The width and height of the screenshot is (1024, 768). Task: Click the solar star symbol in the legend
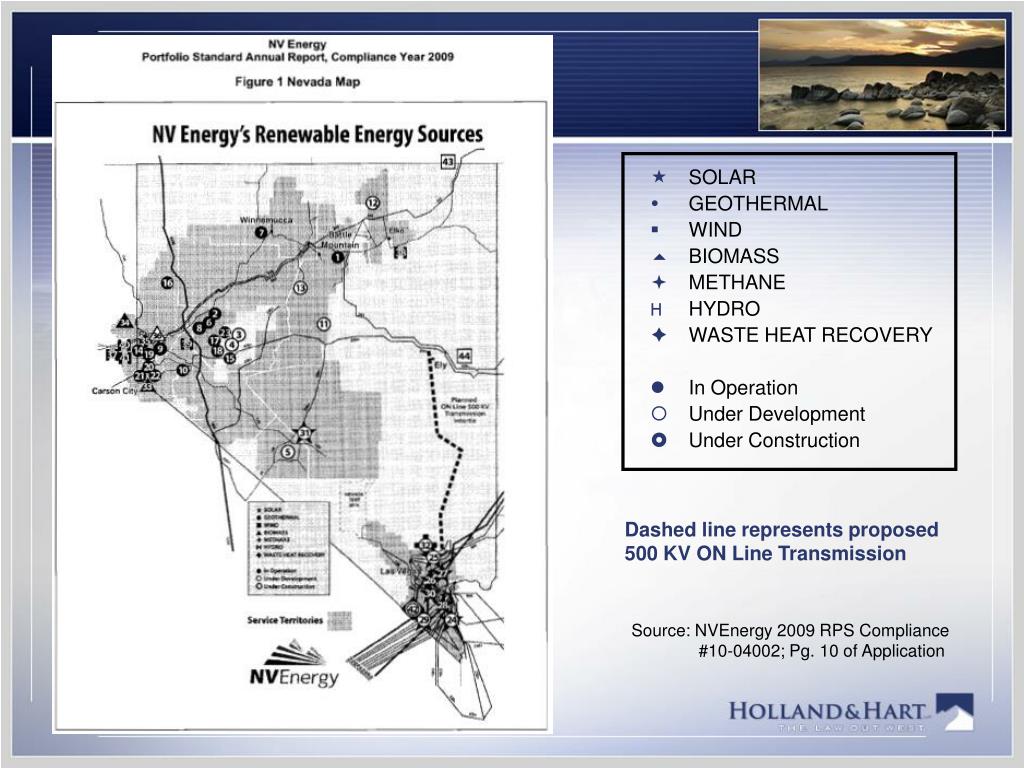(x=659, y=176)
